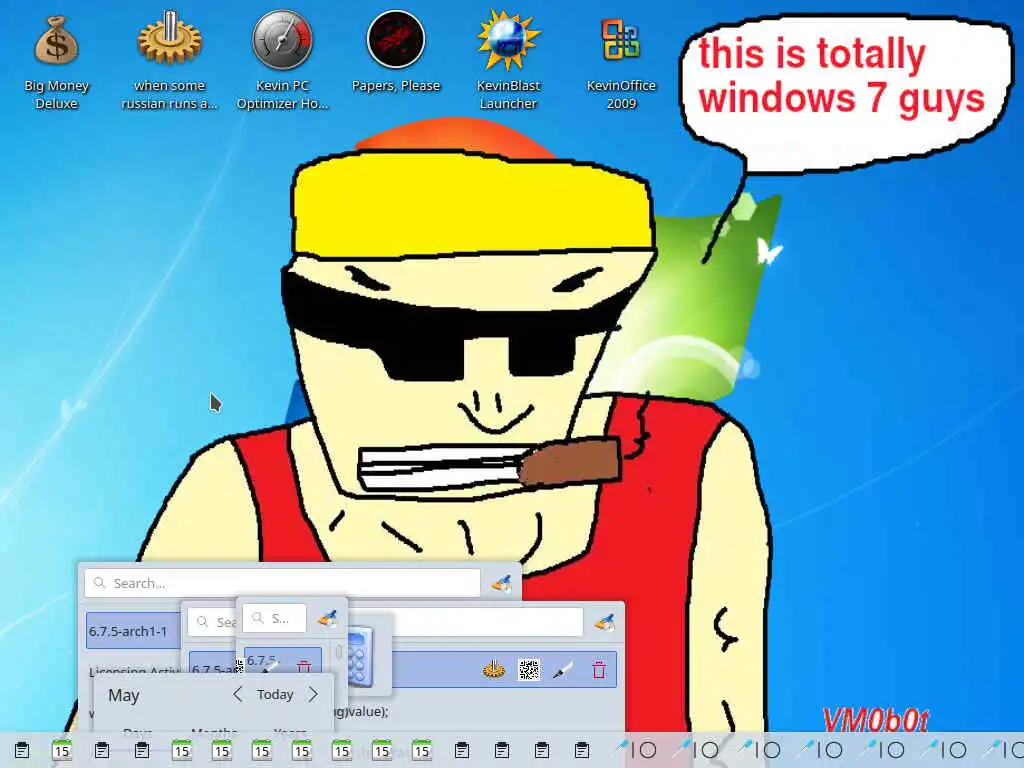Click the Today button in the calendar
This screenshot has height=768, width=1024.
pyautogui.click(x=275, y=694)
